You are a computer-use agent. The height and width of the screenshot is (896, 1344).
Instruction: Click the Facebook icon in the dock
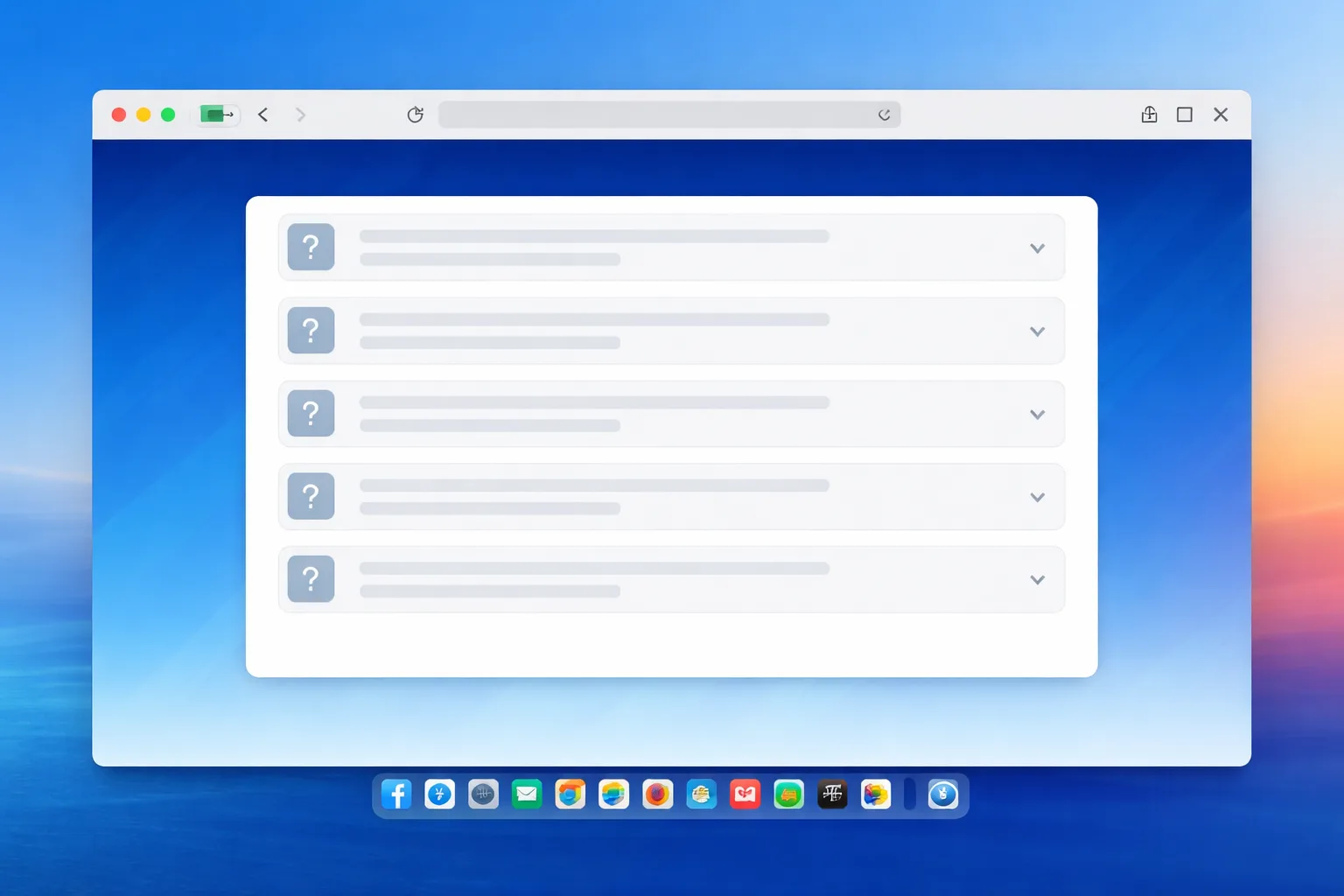(x=396, y=794)
